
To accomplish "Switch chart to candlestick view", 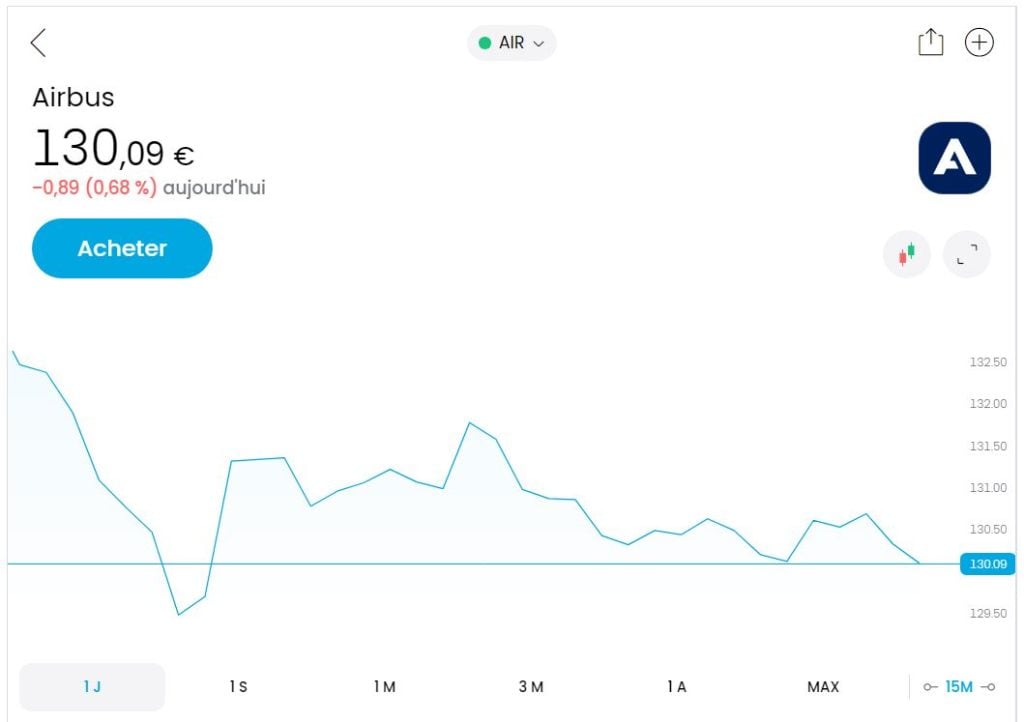I will [x=905, y=254].
